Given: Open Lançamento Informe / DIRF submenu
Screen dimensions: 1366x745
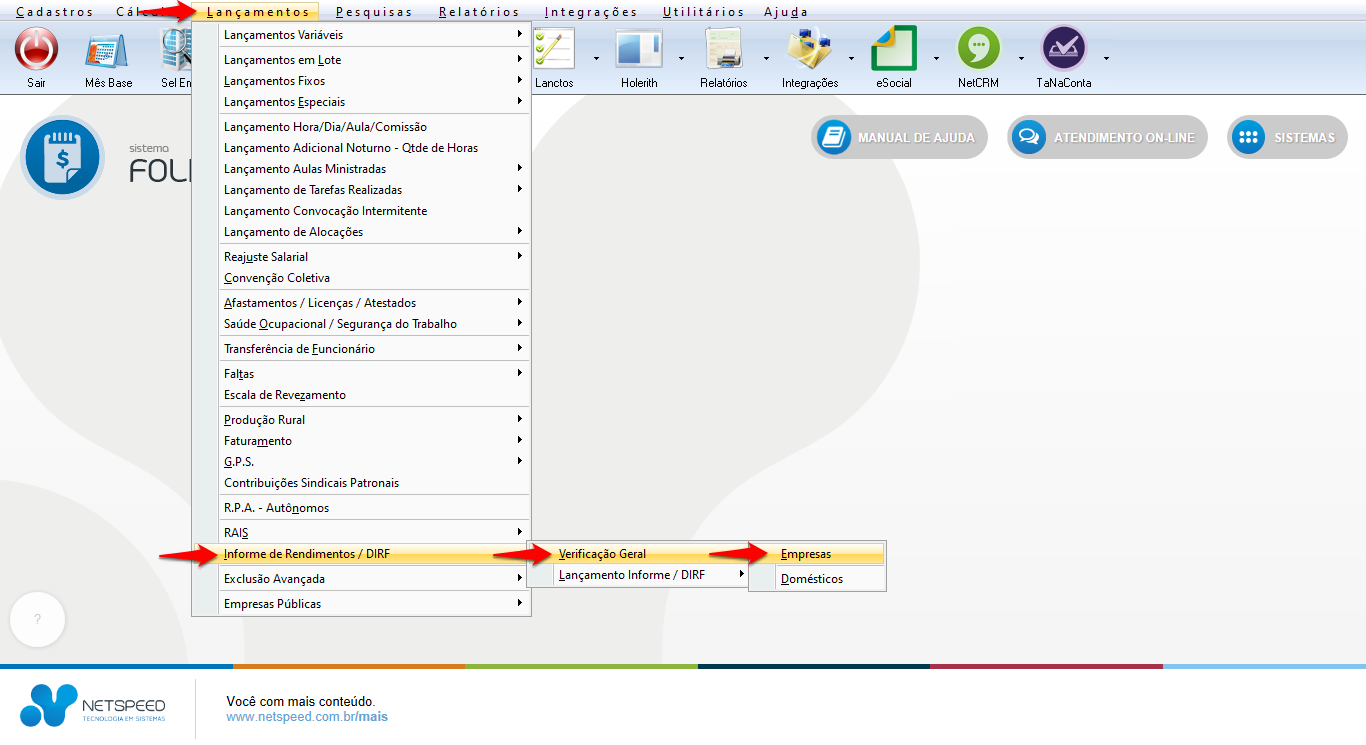Looking at the screenshot, I should coord(631,575).
